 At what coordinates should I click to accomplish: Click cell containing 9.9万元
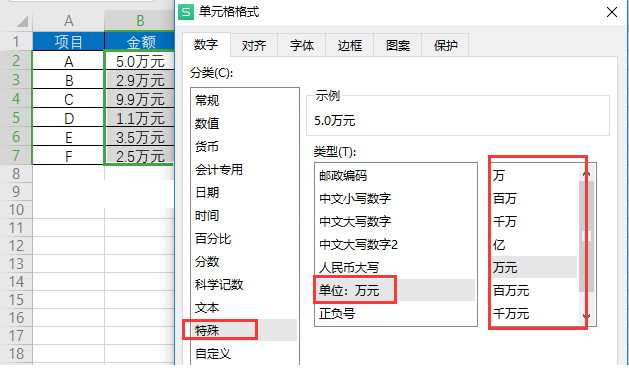tap(140, 99)
